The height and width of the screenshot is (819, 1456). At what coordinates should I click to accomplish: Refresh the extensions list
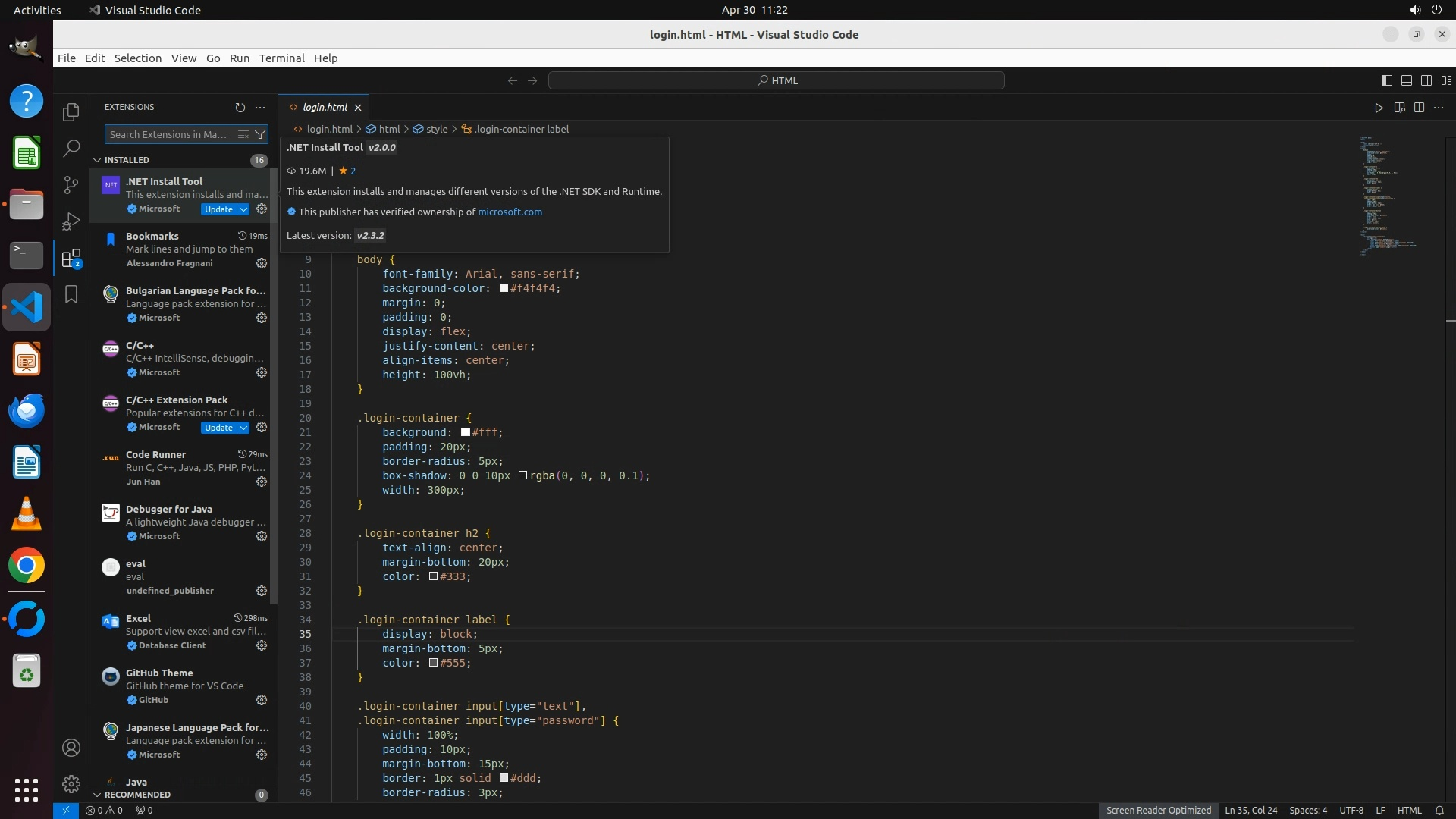coord(240,108)
